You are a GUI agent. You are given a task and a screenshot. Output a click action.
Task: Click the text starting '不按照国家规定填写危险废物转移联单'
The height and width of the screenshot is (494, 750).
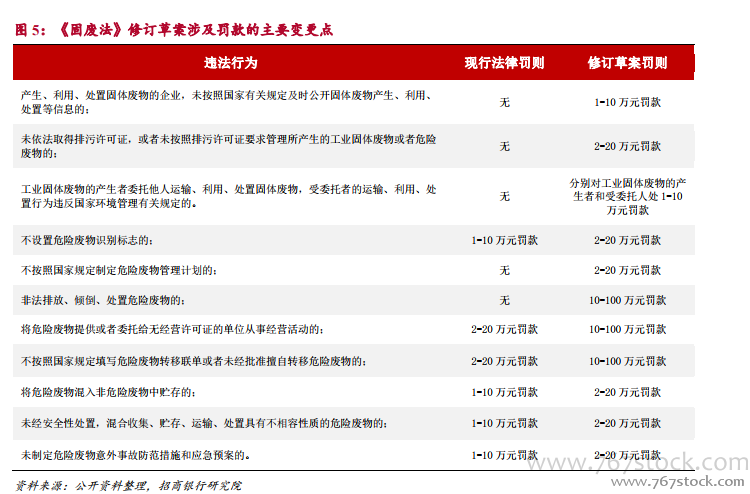[x=194, y=361]
